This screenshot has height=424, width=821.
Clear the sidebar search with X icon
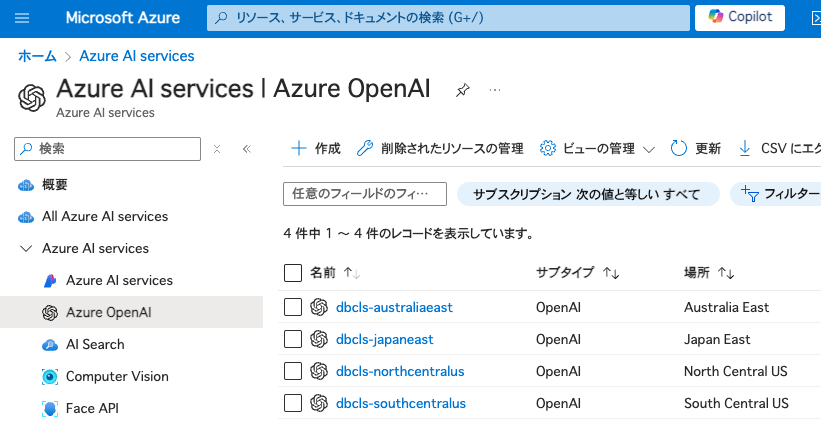coord(216,148)
